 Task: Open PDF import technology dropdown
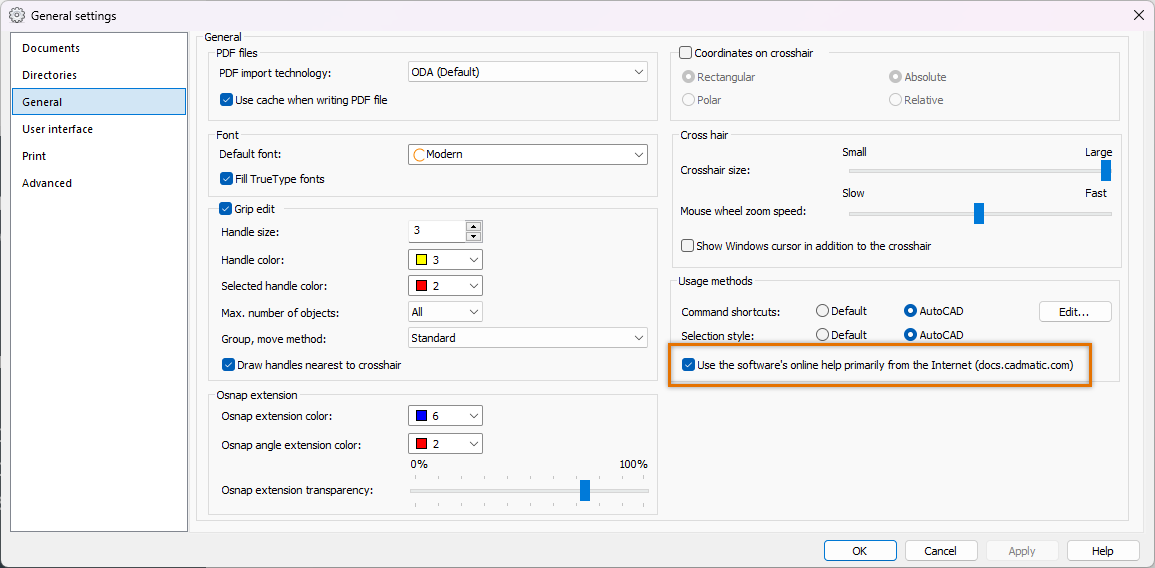(528, 72)
